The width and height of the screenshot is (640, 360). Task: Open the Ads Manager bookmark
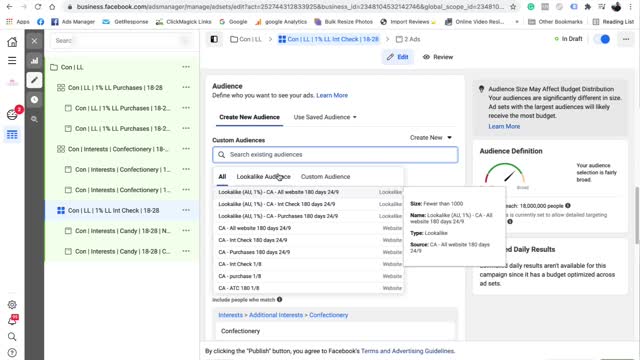[x=73, y=22]
